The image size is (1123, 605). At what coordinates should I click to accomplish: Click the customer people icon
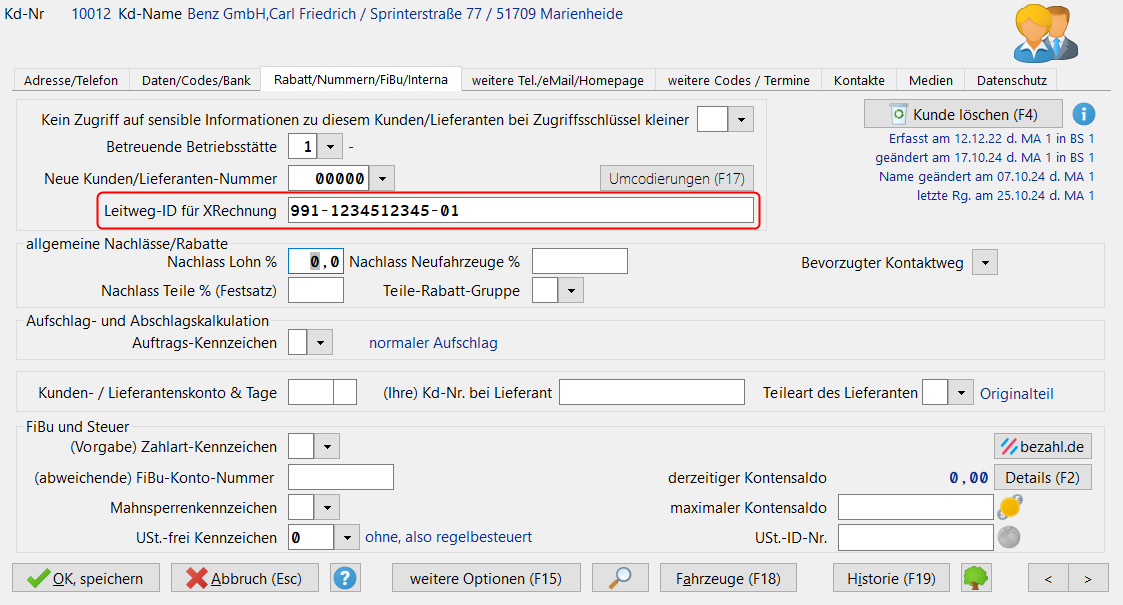[1045, 34]
